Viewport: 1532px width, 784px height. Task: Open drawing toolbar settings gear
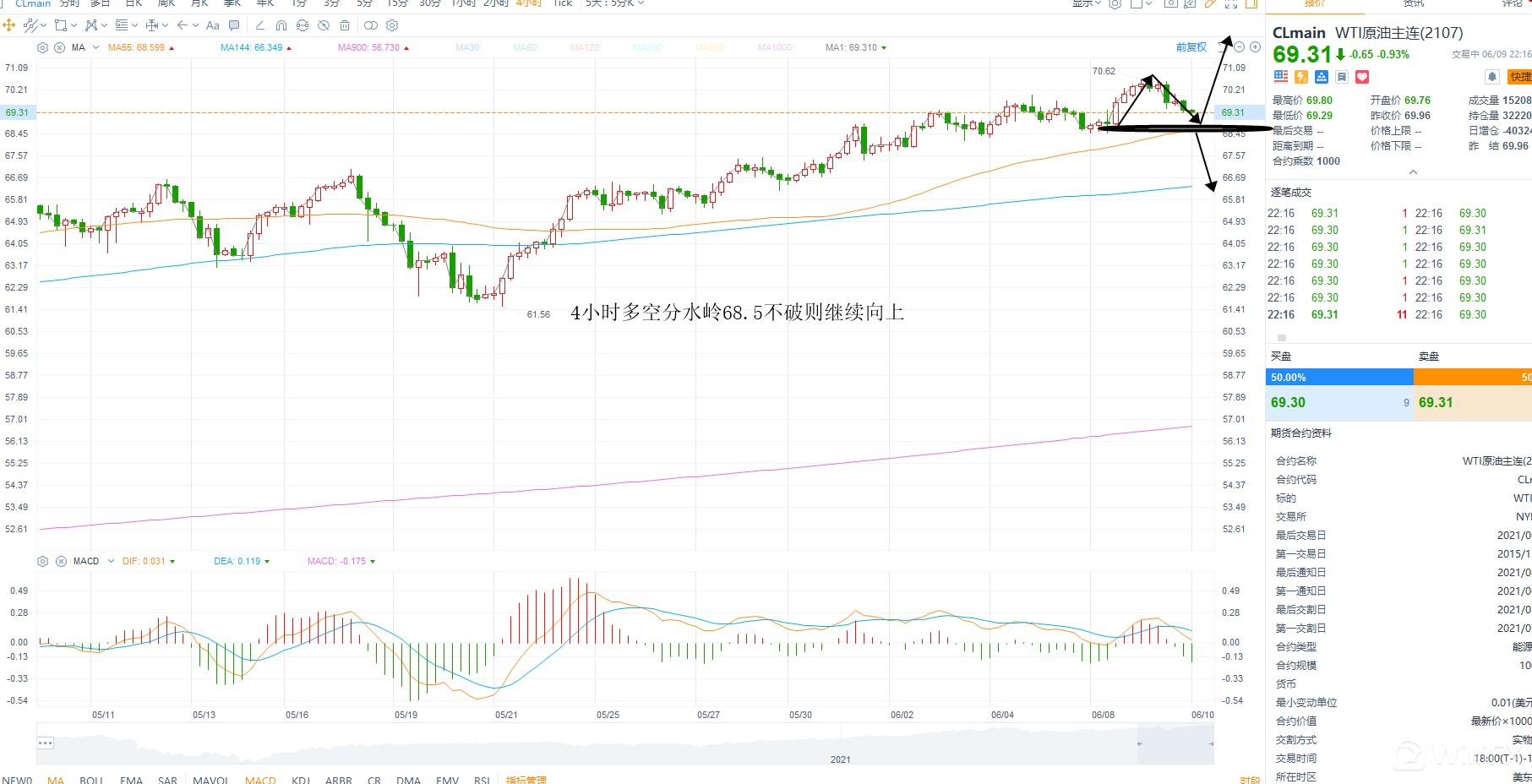[x=392, y=25]
